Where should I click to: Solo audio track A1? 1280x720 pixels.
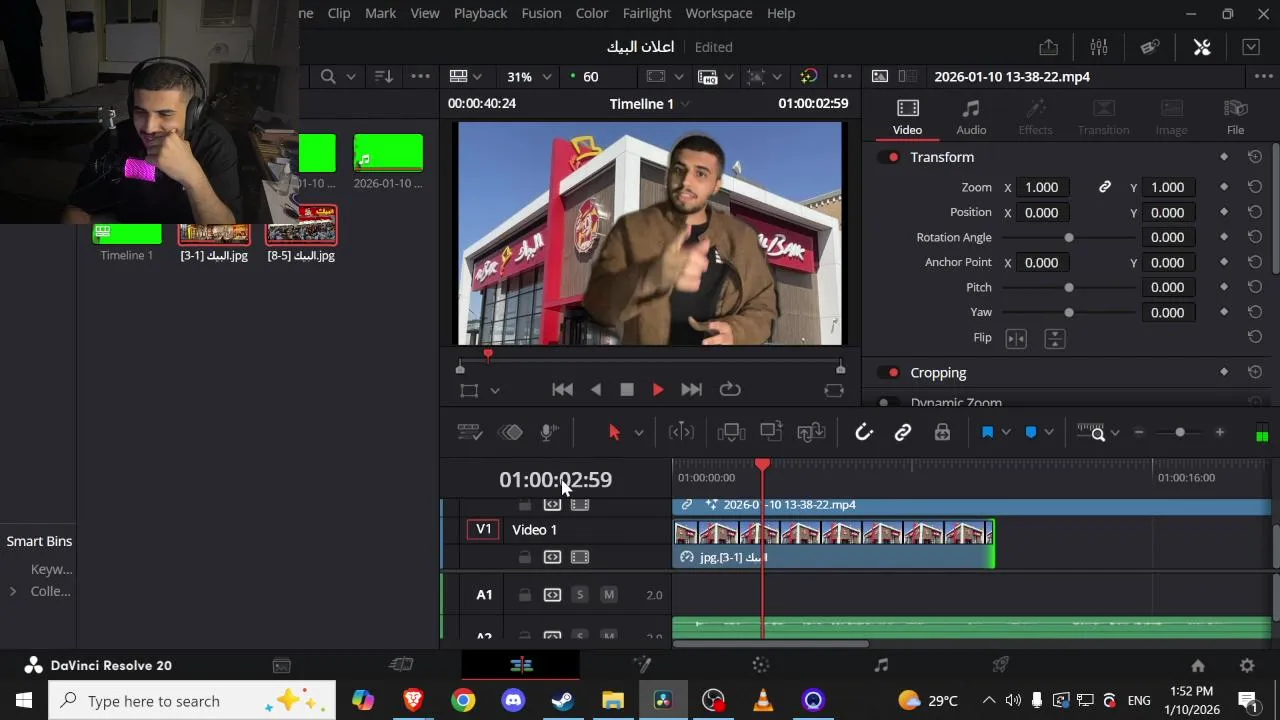pyautogui.click(x=580, y=595)
